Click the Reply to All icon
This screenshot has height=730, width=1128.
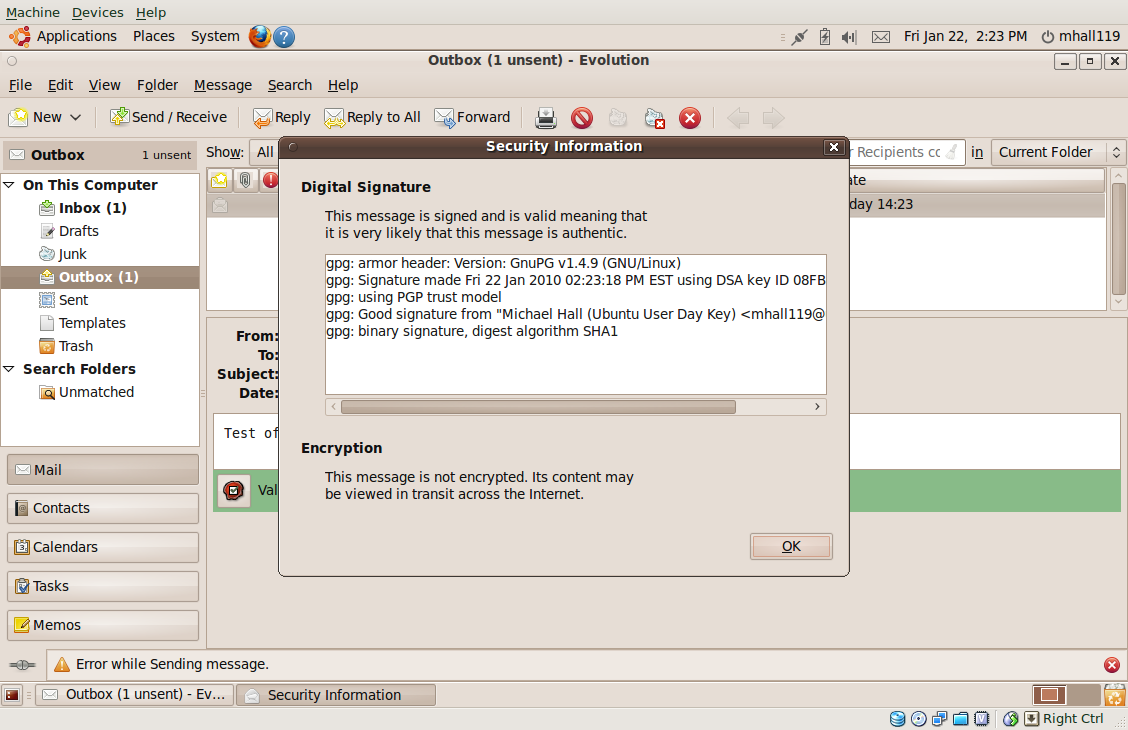pos(334,118)
